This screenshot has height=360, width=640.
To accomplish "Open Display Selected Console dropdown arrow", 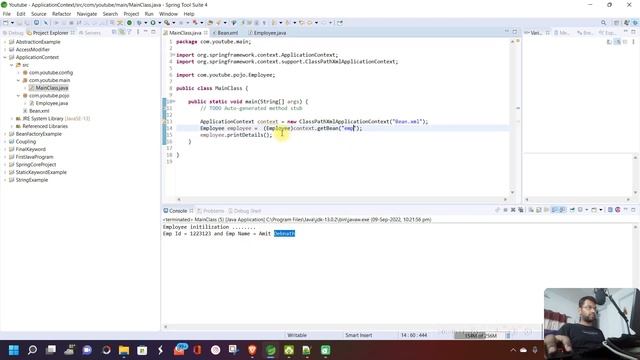I will [x=587, y=210].
